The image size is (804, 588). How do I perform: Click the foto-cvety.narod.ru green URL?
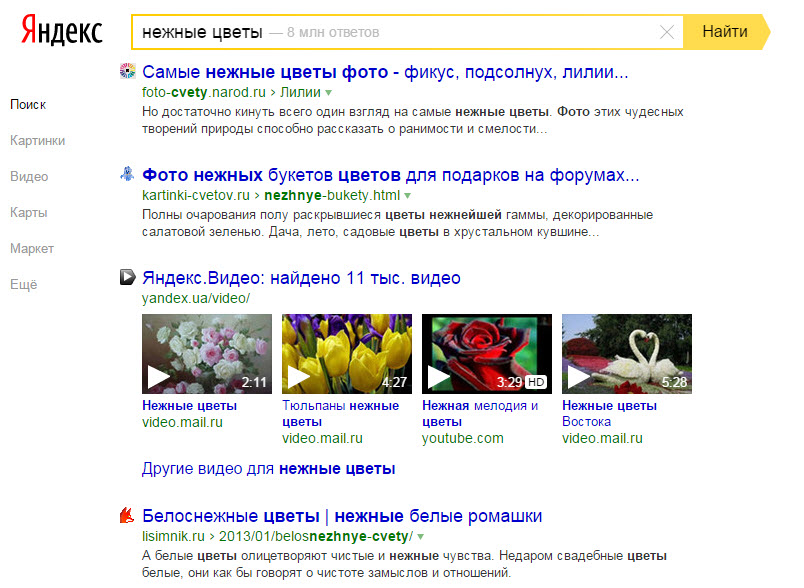tap(204, 92)
